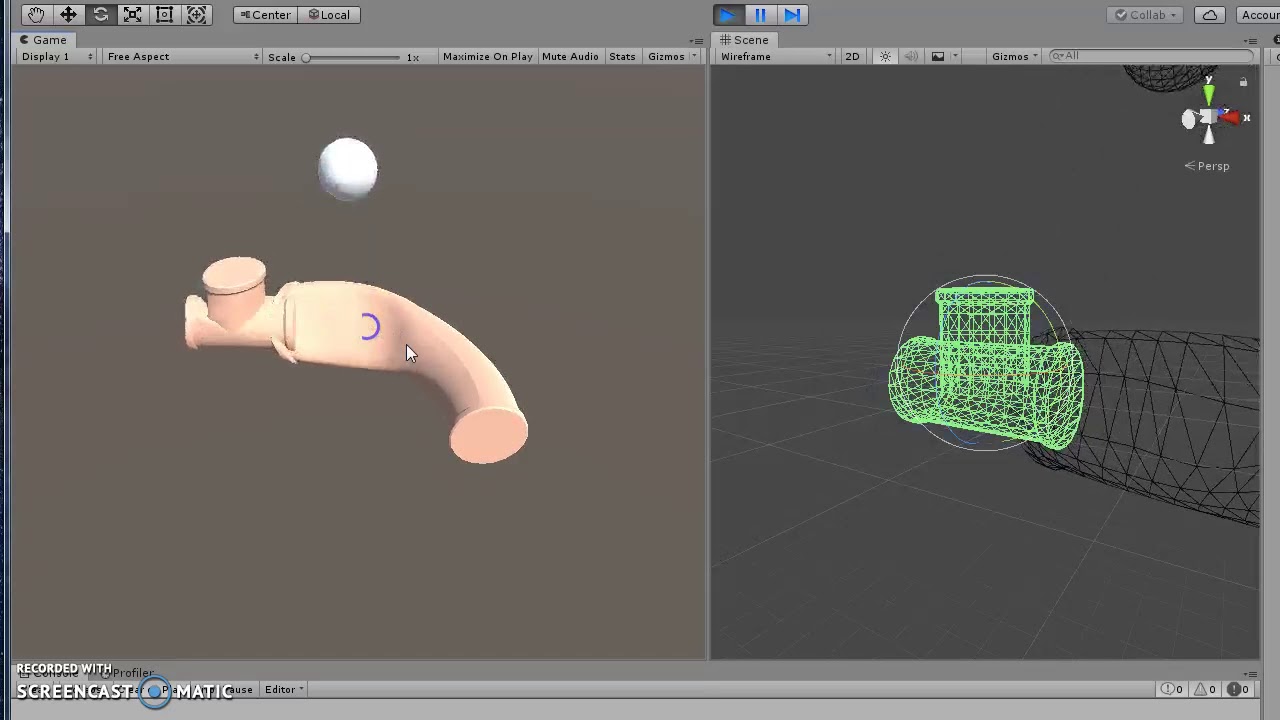Adjust the Game view Scale slider
This screenshot has height=720, width=1280.
353,57
